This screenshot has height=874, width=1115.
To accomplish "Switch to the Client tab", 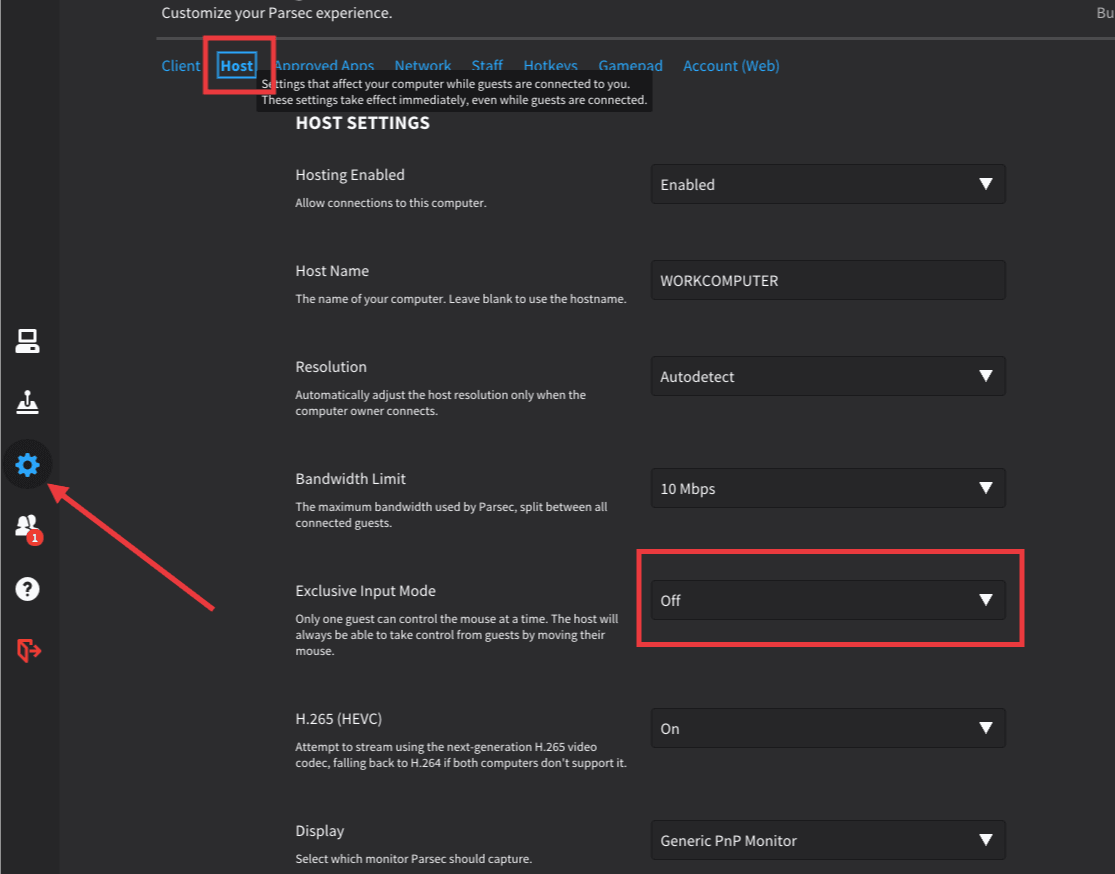I will click(x=181, y=66).
